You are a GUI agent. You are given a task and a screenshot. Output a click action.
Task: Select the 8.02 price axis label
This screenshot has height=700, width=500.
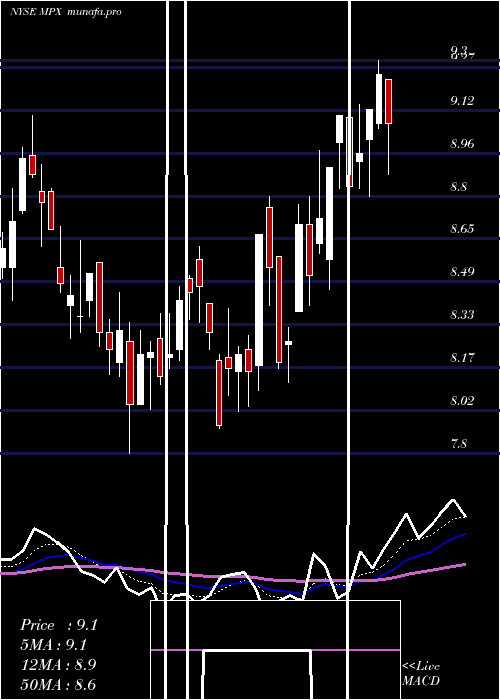[462, 400]
